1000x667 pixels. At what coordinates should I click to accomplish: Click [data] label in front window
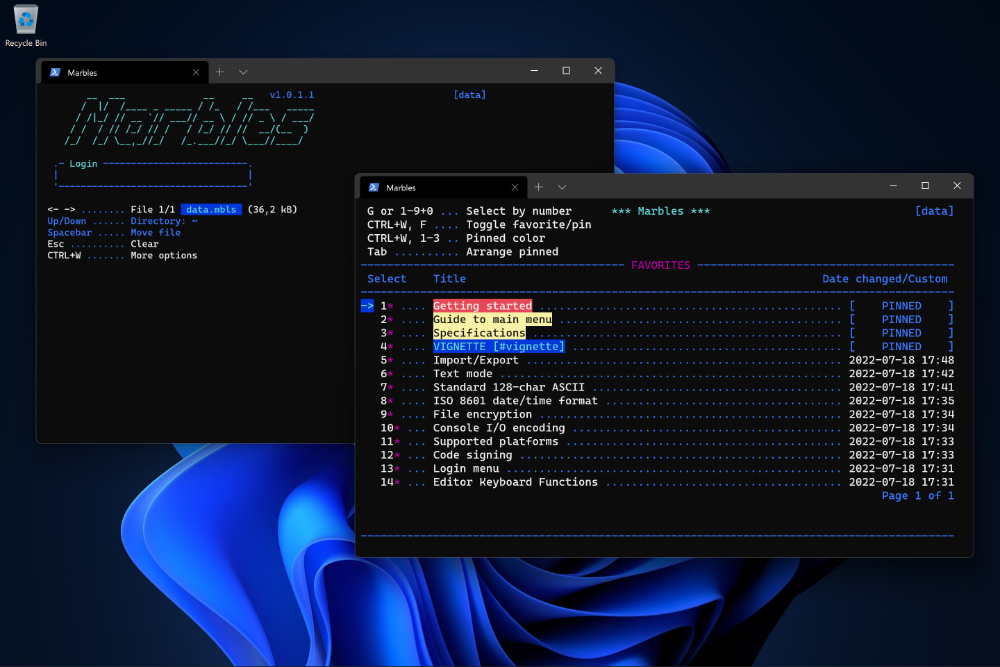(x=934, y=210)
